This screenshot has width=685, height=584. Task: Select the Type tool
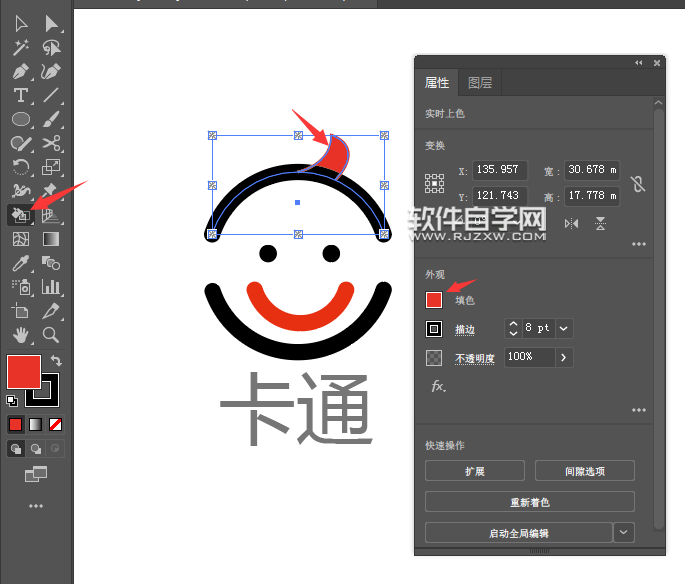click(20, 96)
